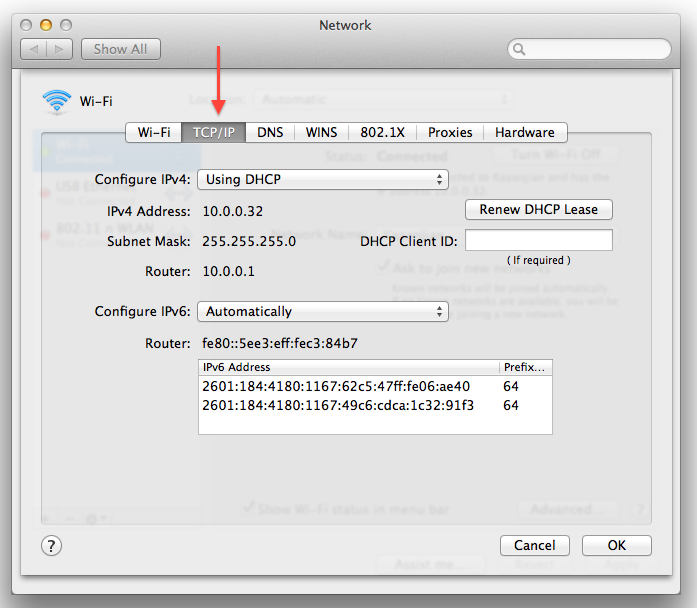
Task: Click the Cancel button
Action: click(x=535, y=545)
